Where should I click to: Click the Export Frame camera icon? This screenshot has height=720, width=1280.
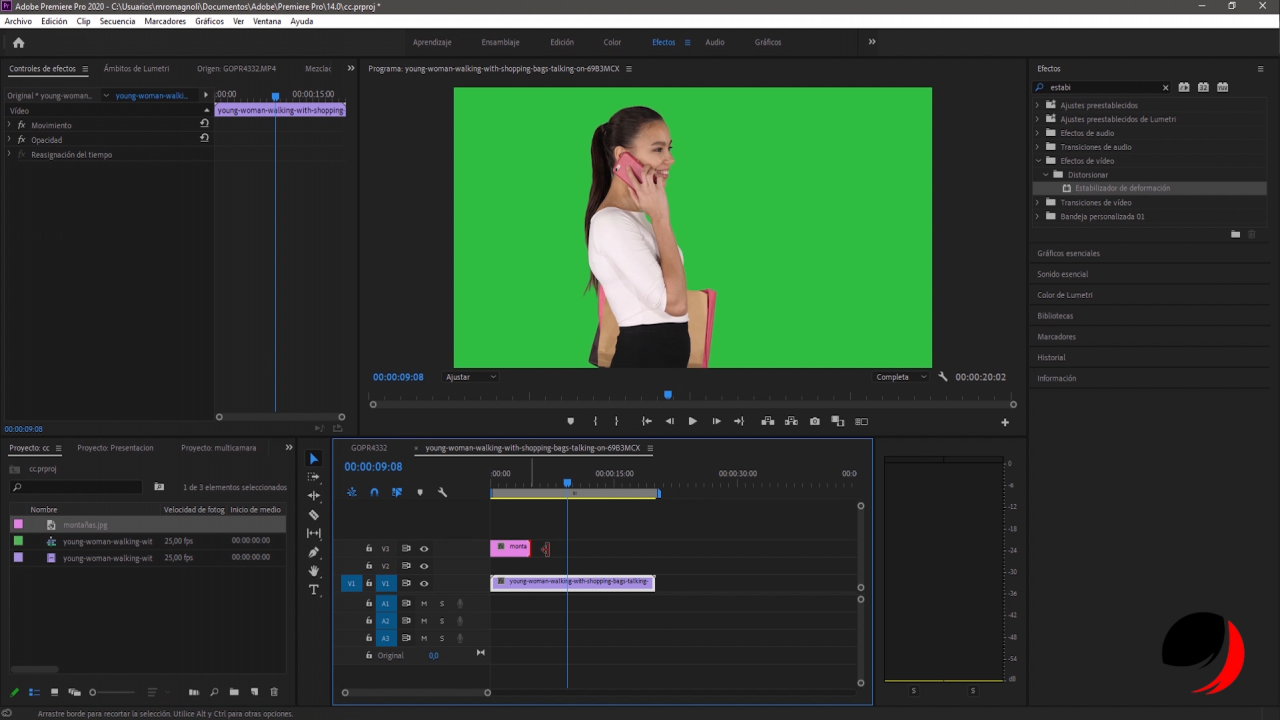pos(814,422)
